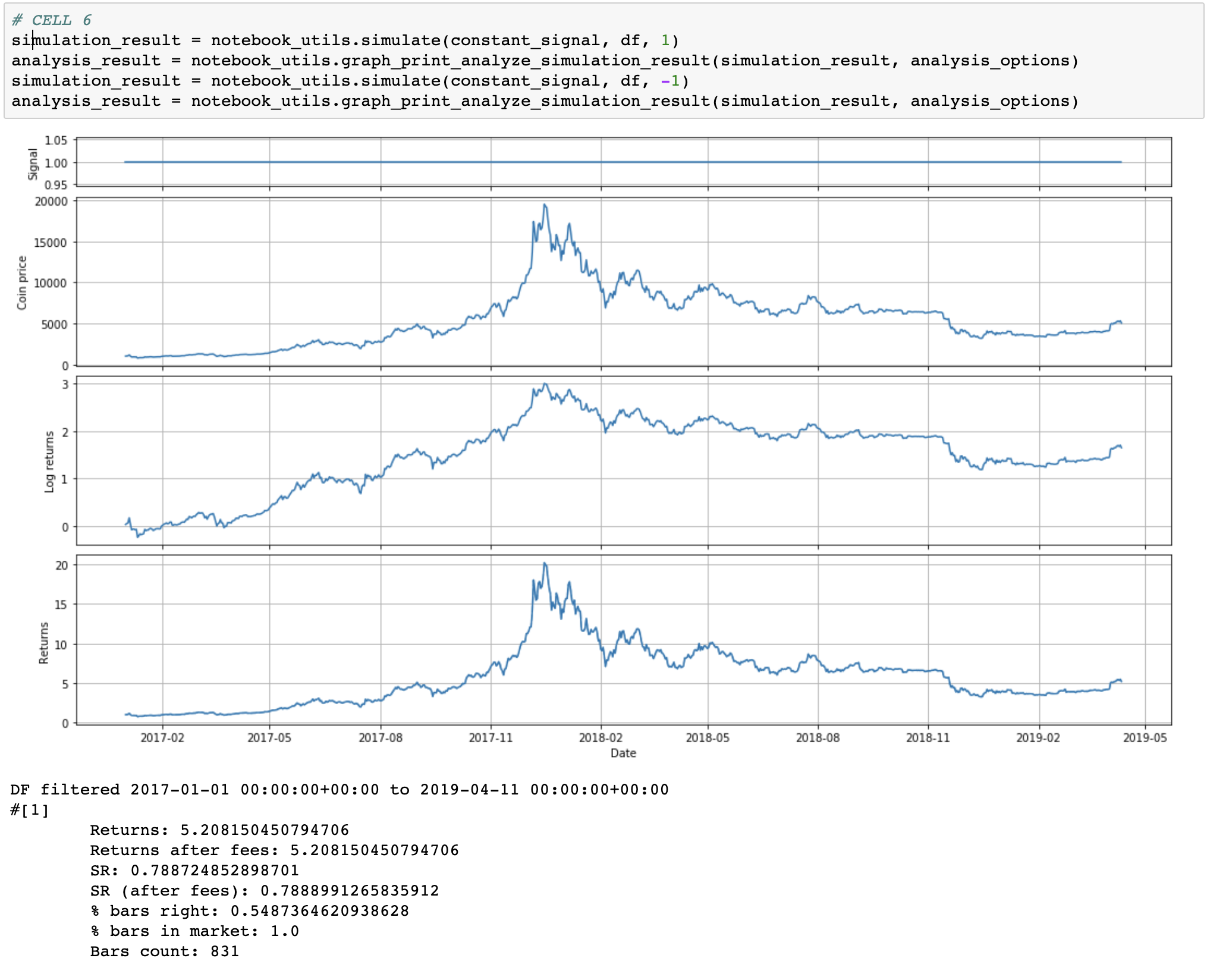Click the simulate line with the -1 argument
The height and width of the screenshot is (980, 1207).
coord(350,81)
